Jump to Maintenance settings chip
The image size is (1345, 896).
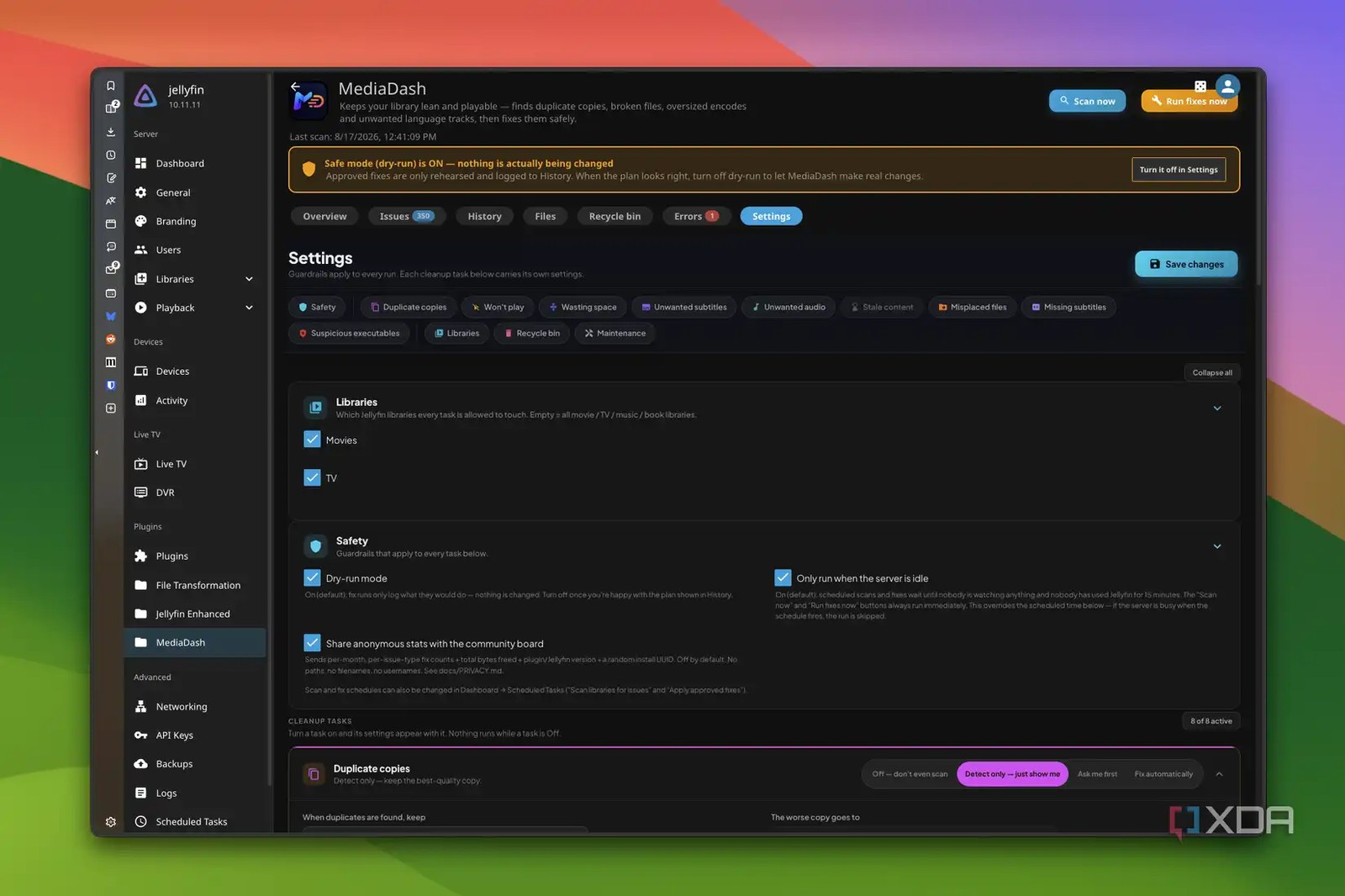[615, 333]
